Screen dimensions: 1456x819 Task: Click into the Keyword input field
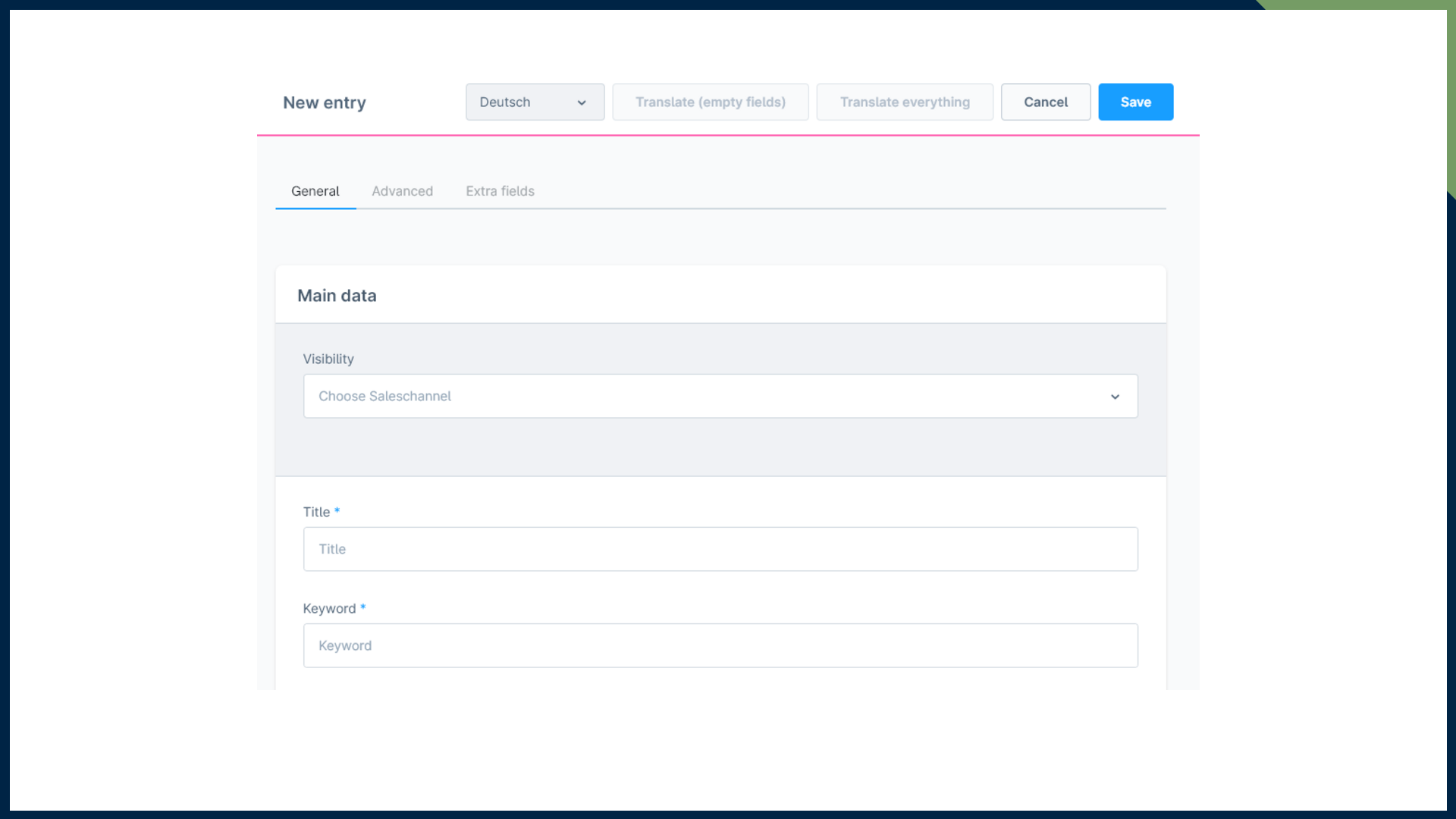click(x=720, y=645)
